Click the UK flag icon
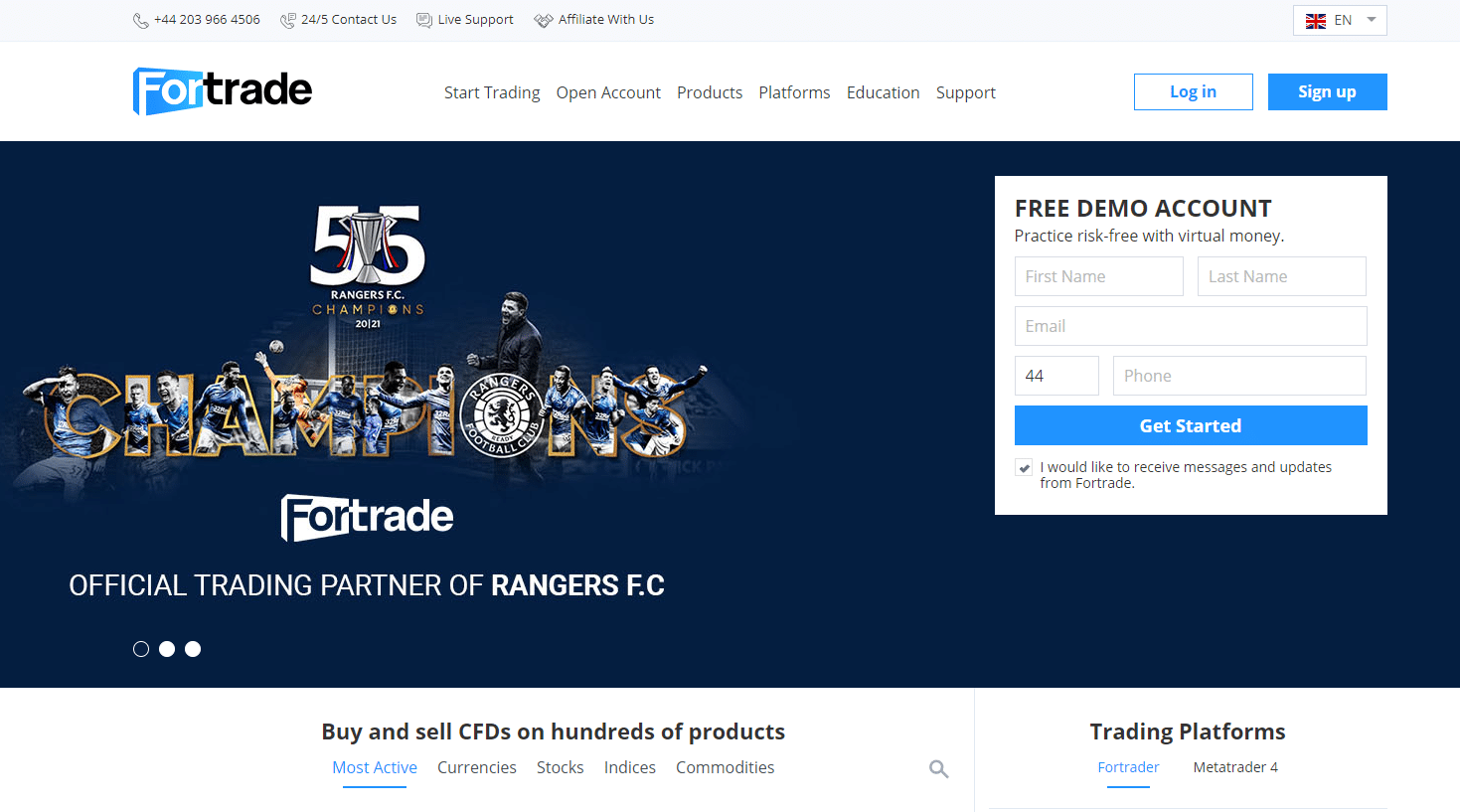Image resolution: width=1460 pixels, height=812 pixels. (x=1316, y=21)
